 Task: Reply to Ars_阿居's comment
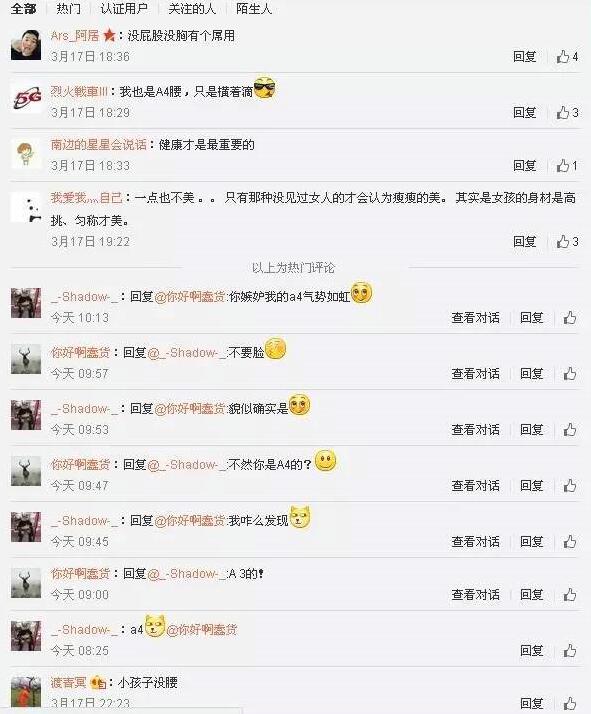[525, 57]
